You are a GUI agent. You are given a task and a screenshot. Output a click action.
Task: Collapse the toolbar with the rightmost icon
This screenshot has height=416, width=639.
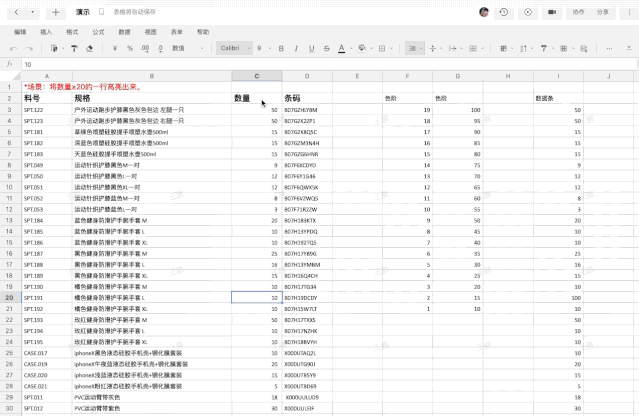coord(629,48)
